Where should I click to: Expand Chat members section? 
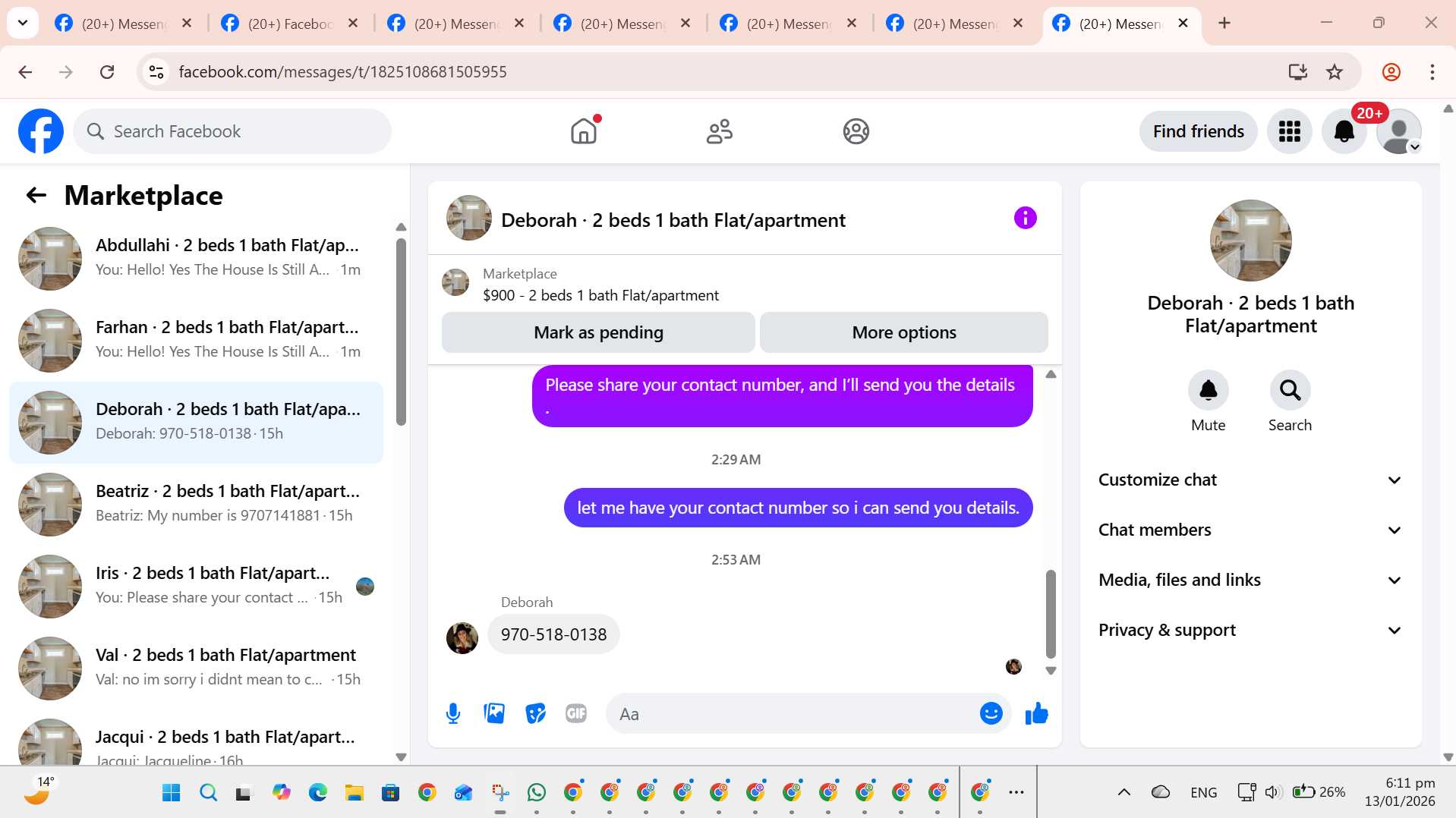1250,530
